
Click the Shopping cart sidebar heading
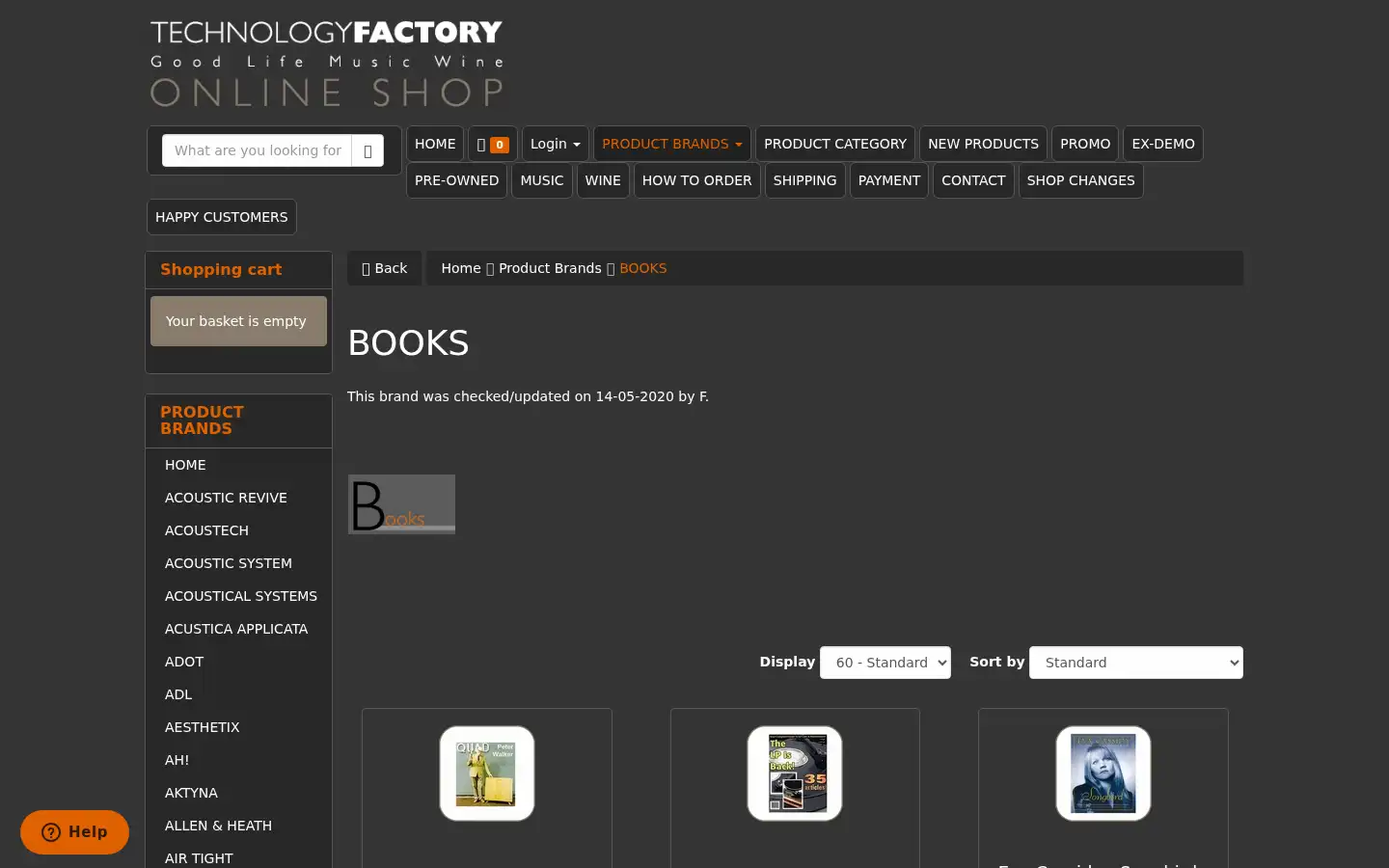[x=221, y=270]
